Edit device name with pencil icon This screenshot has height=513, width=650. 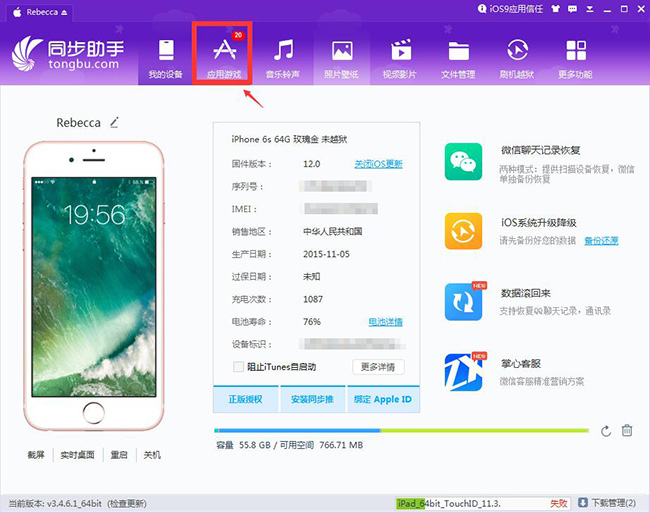coord(114,122)
